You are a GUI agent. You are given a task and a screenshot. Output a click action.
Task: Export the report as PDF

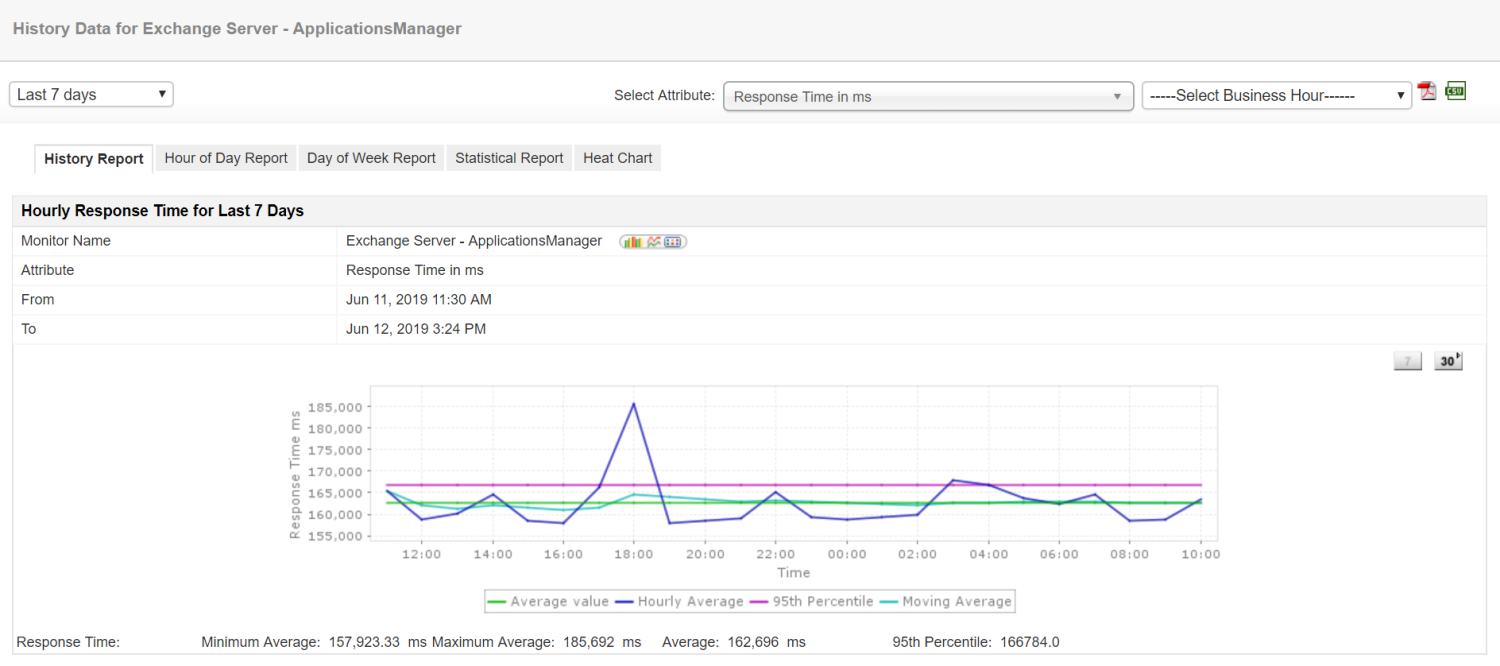(x=1427, y=90)
